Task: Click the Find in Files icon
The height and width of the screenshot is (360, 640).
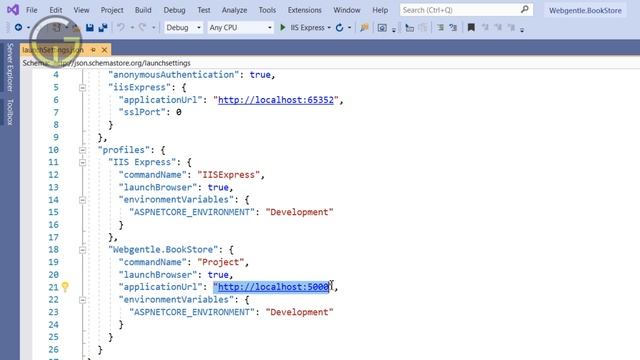Action: [x=364, y=27]
